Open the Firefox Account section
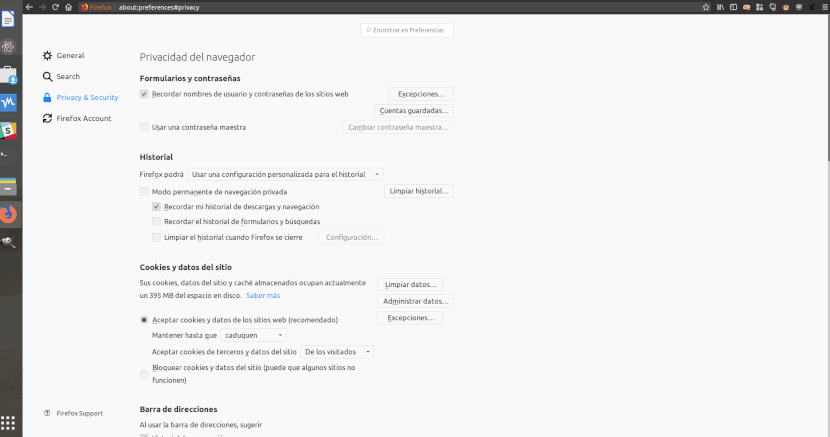This screenshot has width=830, height=437. click(83, 118)
